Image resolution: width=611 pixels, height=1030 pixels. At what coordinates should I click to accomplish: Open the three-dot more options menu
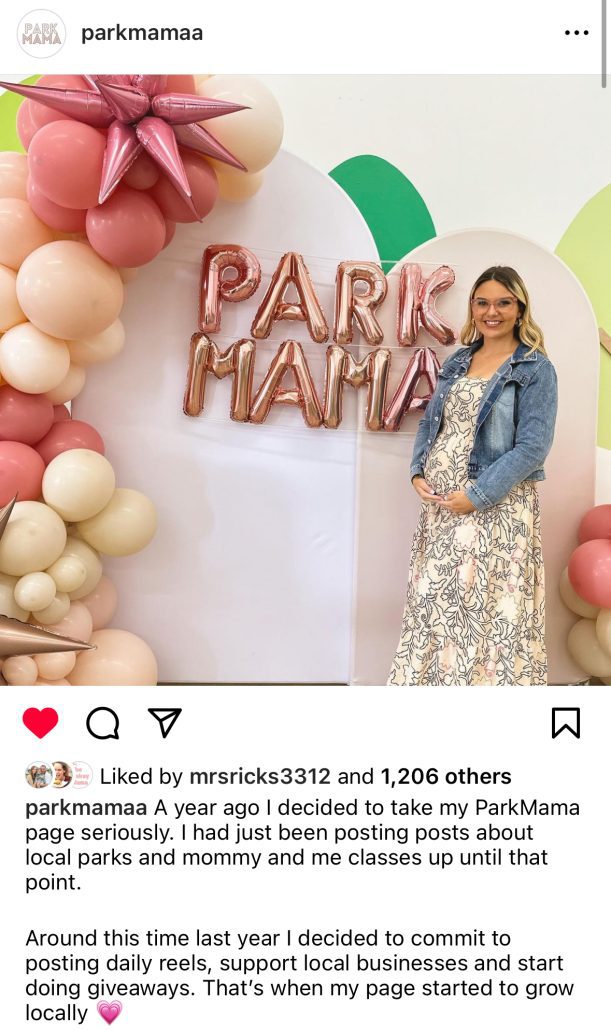[x=576, y=33]
